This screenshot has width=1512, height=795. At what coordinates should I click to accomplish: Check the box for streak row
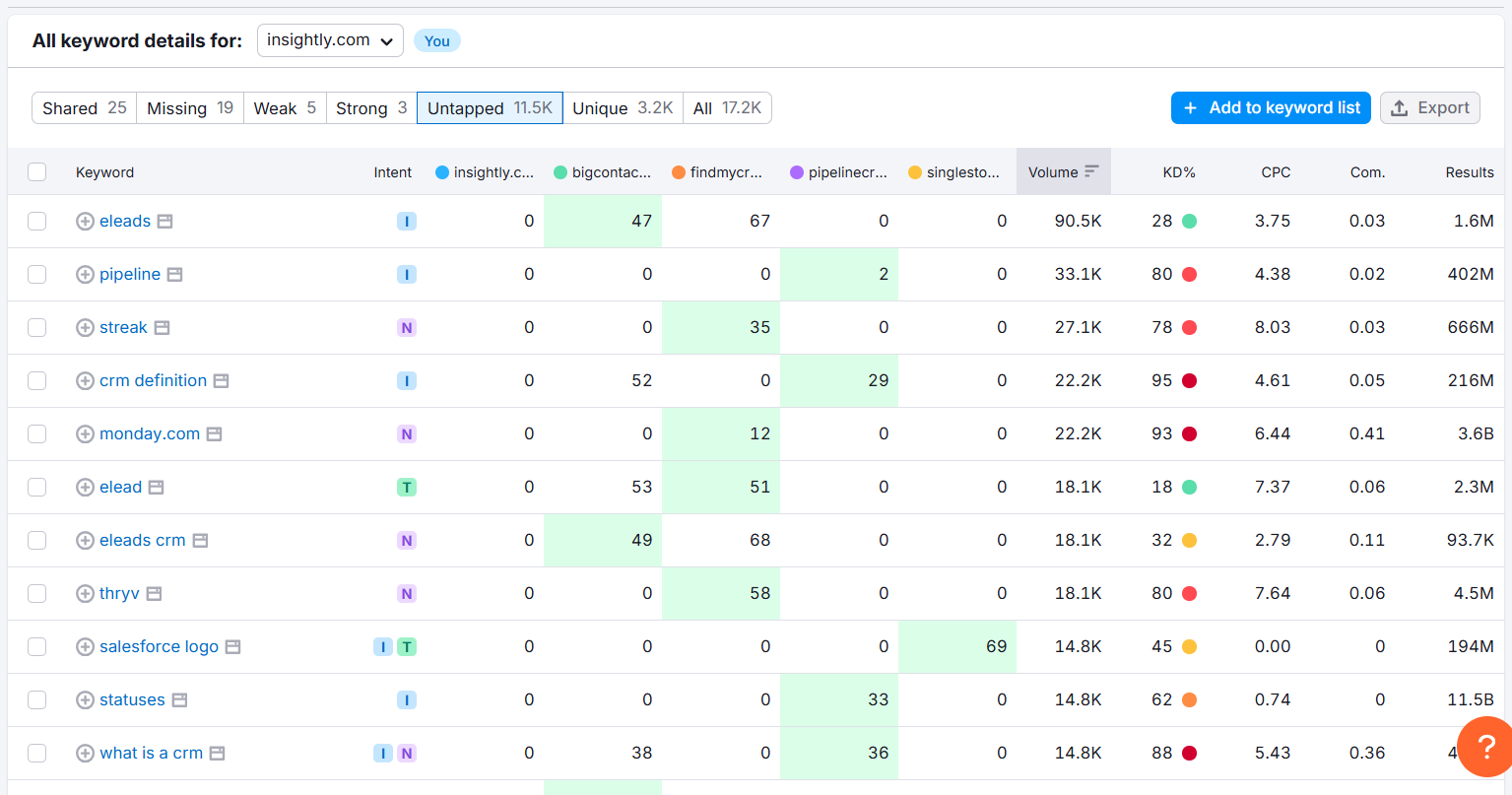coord(37,328)
